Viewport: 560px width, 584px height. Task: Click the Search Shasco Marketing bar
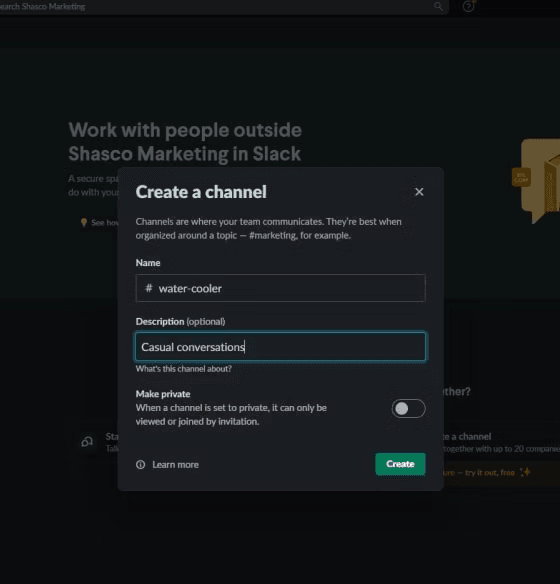pyautogui.click(x=223, y=7)
